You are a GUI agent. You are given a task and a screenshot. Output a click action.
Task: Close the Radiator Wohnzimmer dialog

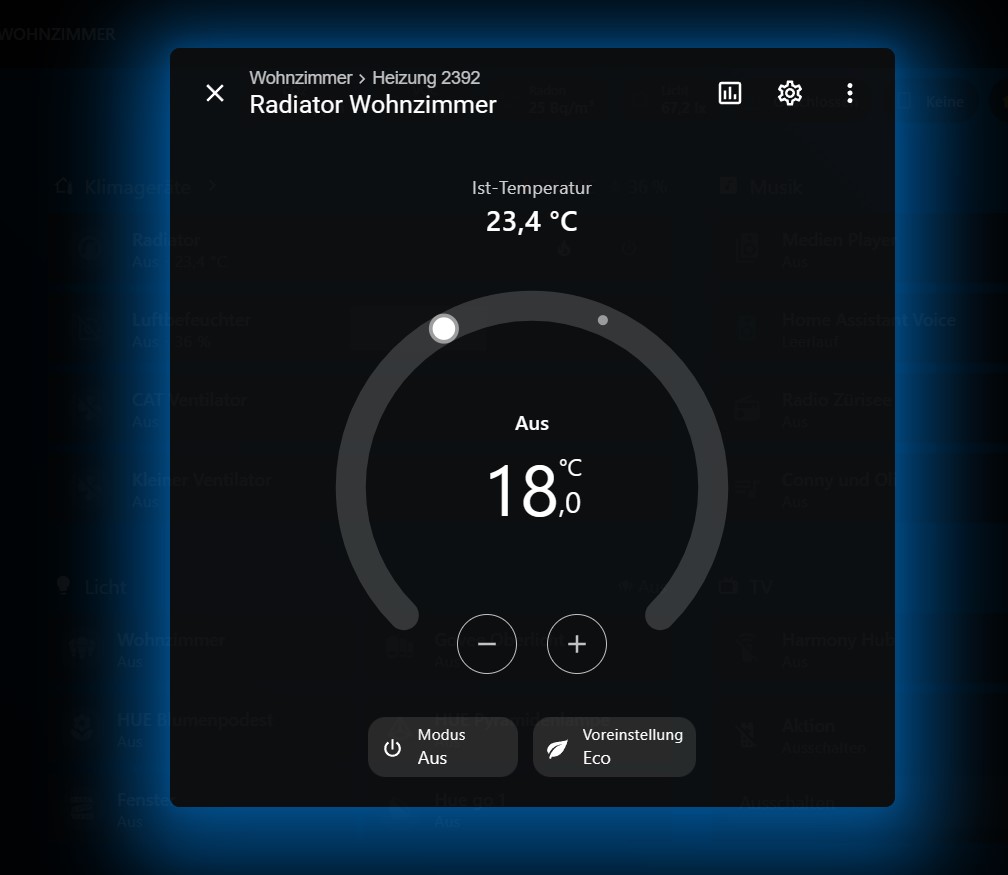click(215, 93)
